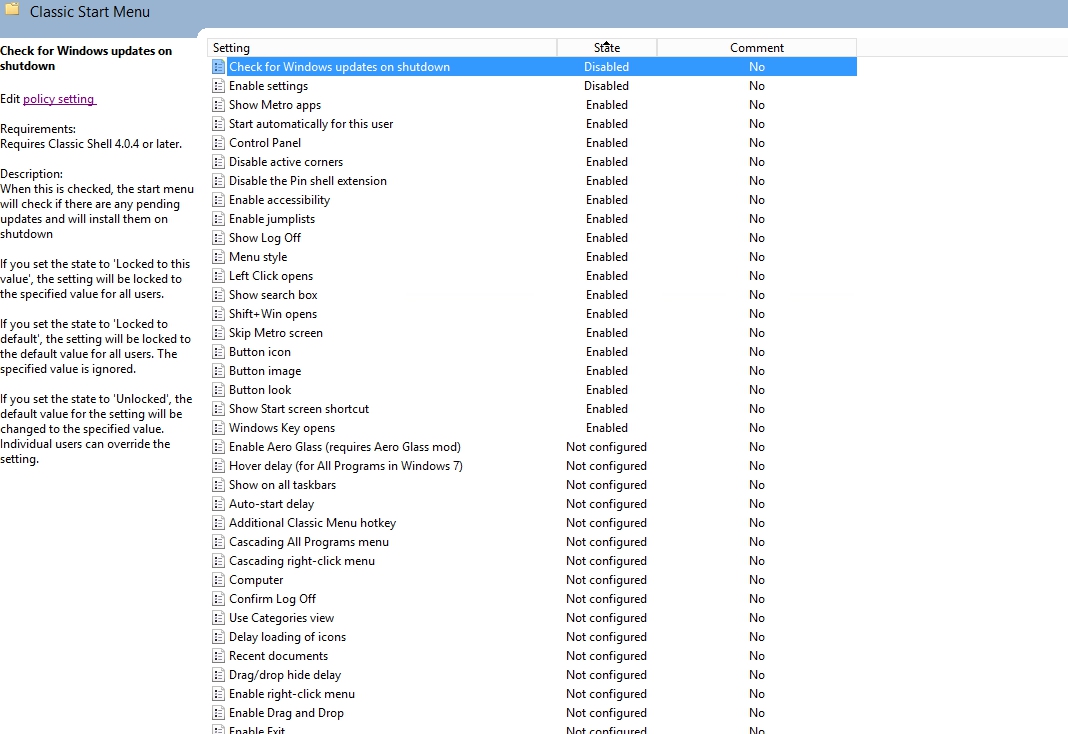
Task: Open the policy setting edit link
Action: [x=59, y=99]
